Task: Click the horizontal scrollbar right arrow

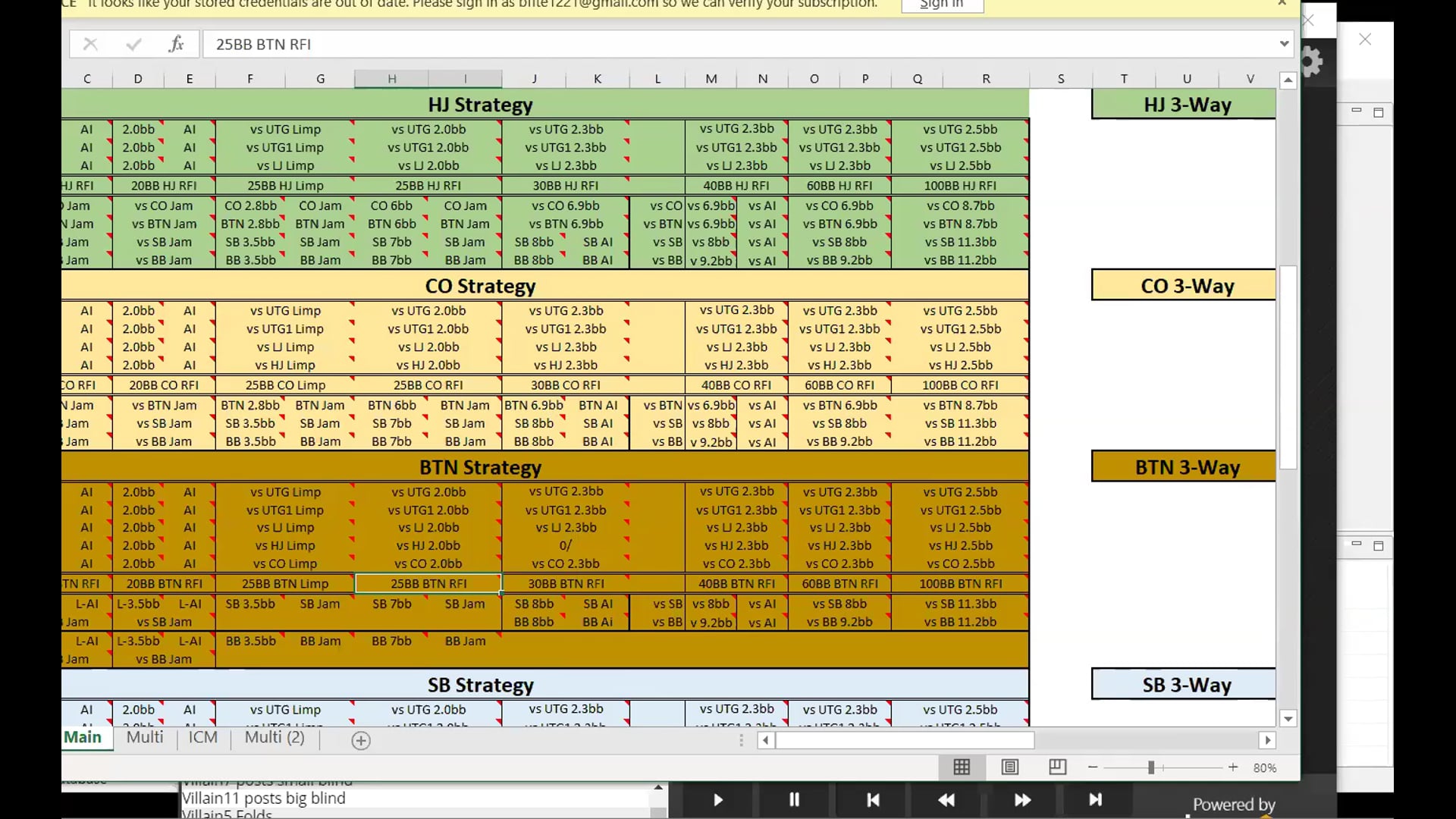Action: (1267, 740)
